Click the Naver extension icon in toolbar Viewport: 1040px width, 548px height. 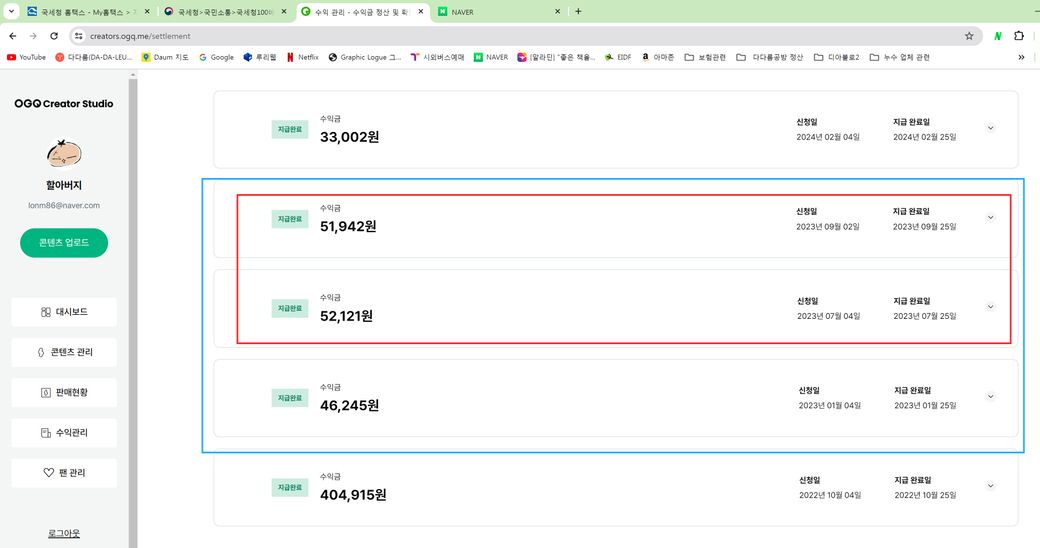(x=997, y=35)
